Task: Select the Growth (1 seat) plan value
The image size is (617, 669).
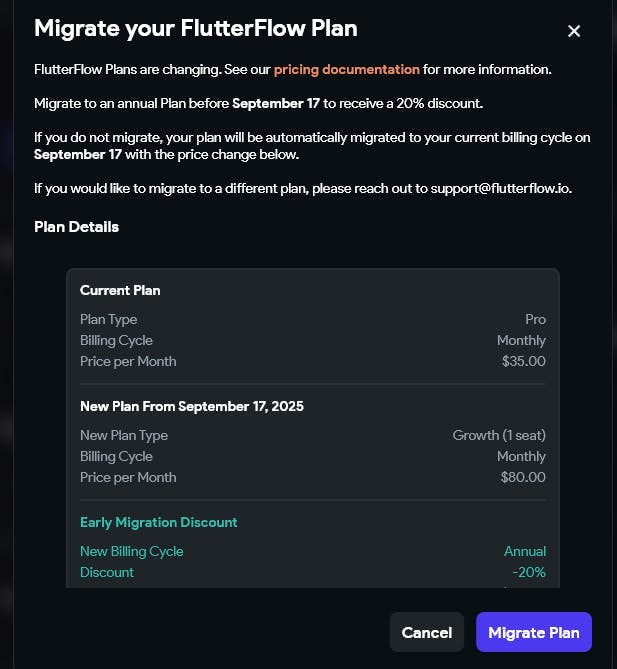Action: click(499, 435)
